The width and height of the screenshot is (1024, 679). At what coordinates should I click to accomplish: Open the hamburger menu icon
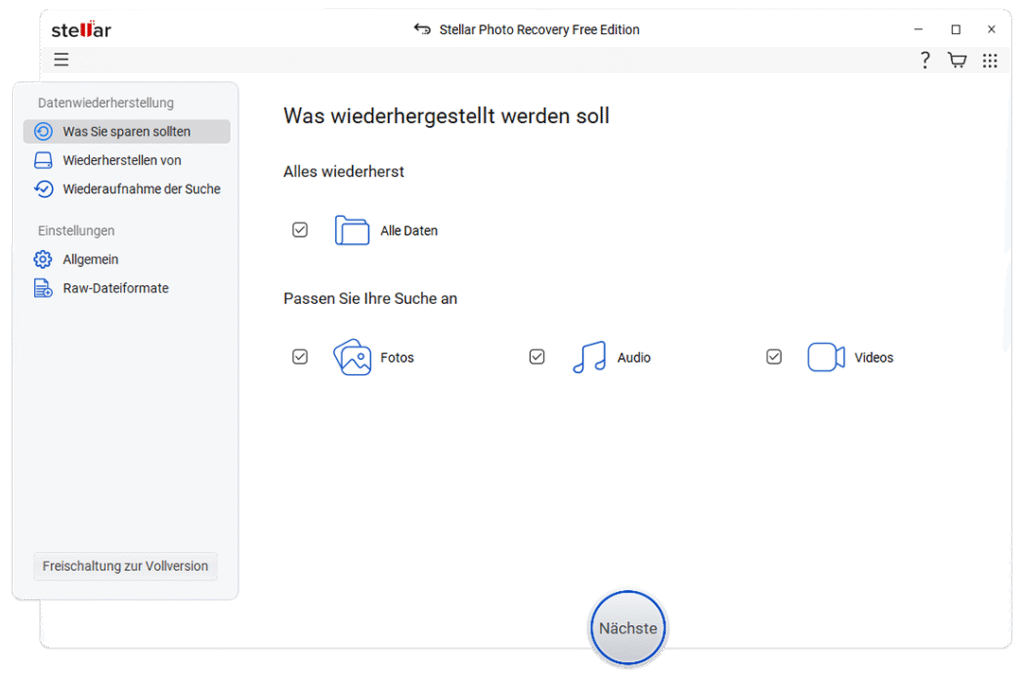pos(61,60)
